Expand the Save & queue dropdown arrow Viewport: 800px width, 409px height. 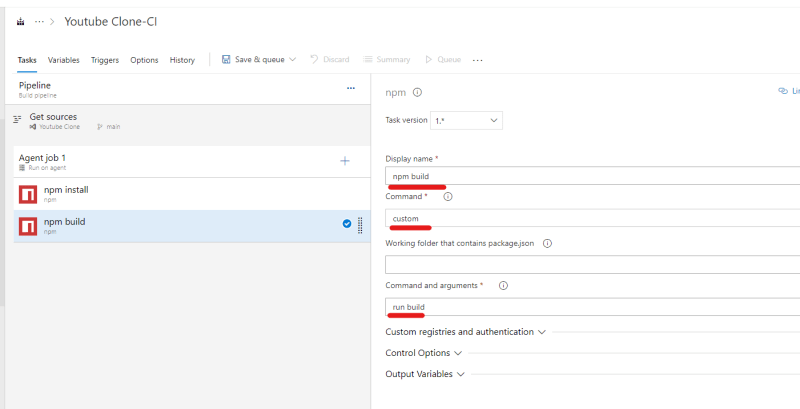click(292, 60)
